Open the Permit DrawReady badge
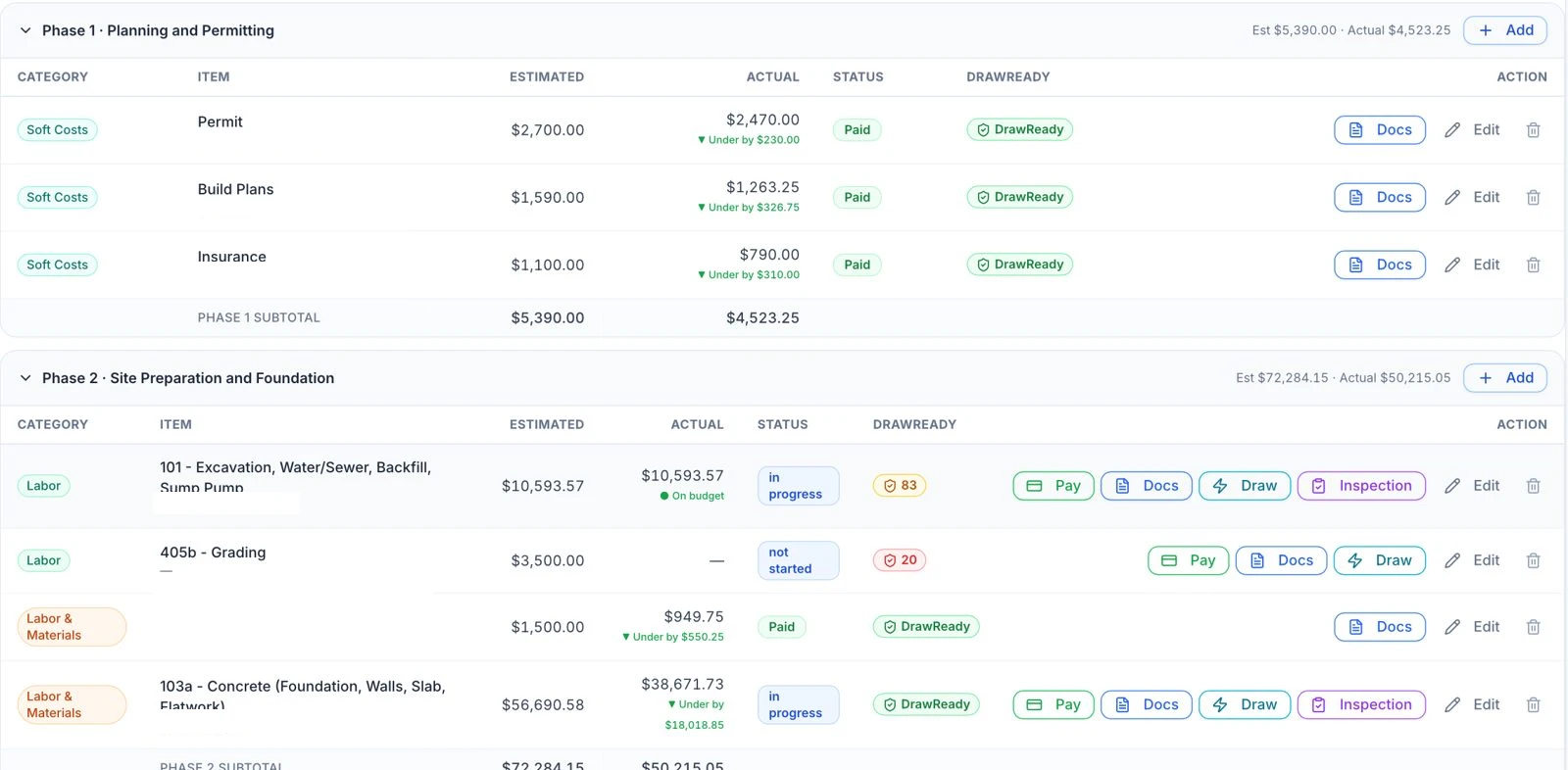 point(1019,129)
